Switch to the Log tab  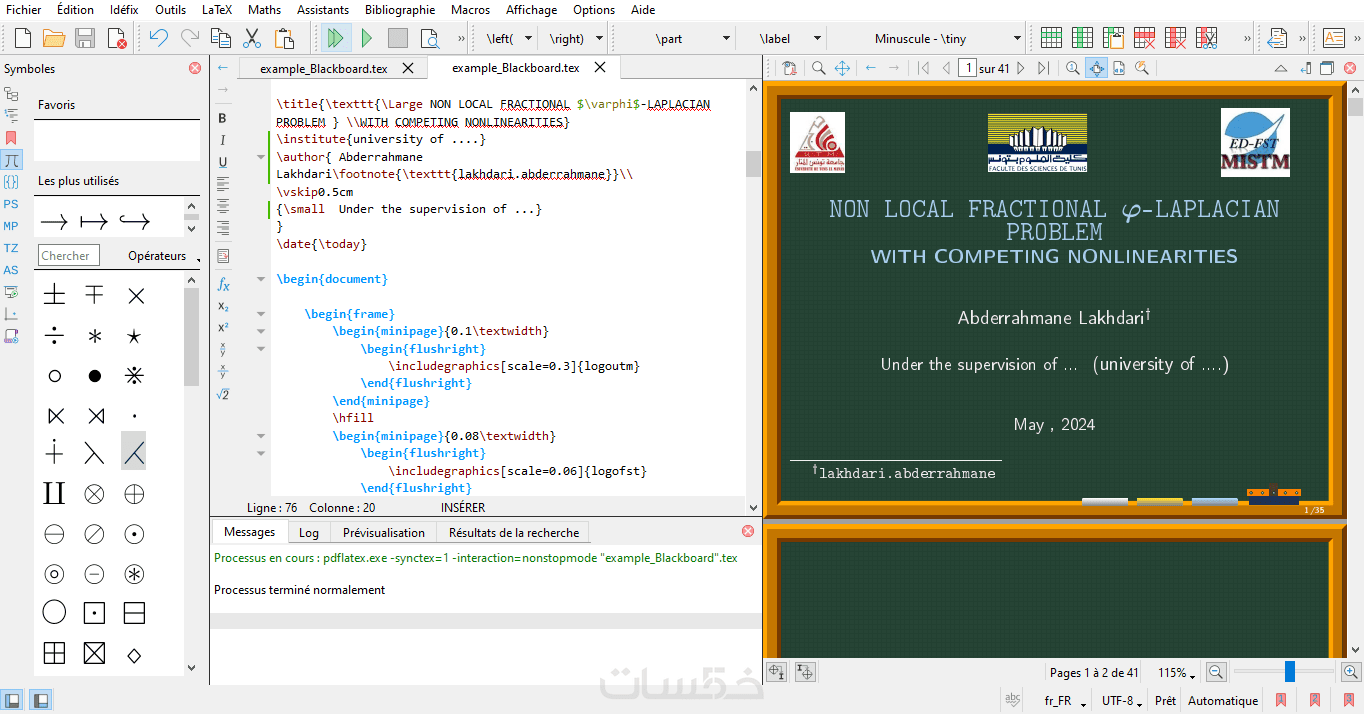(x=308, y=533)
